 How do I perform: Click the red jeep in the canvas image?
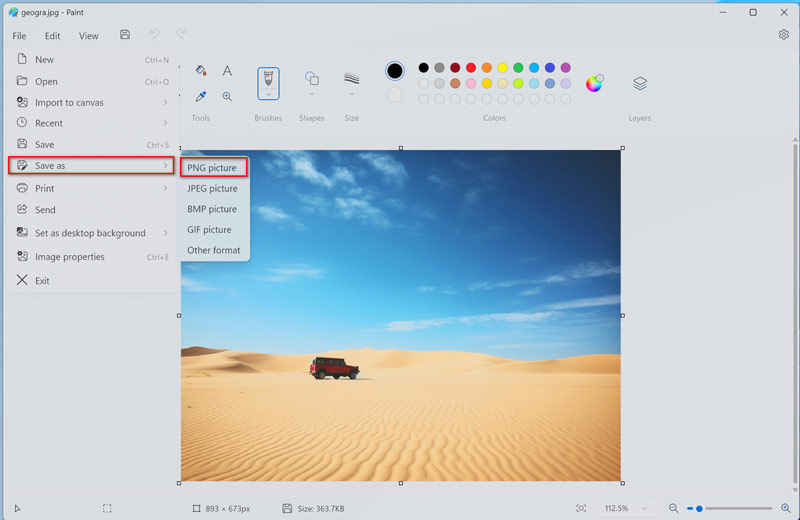click(334, 368)
